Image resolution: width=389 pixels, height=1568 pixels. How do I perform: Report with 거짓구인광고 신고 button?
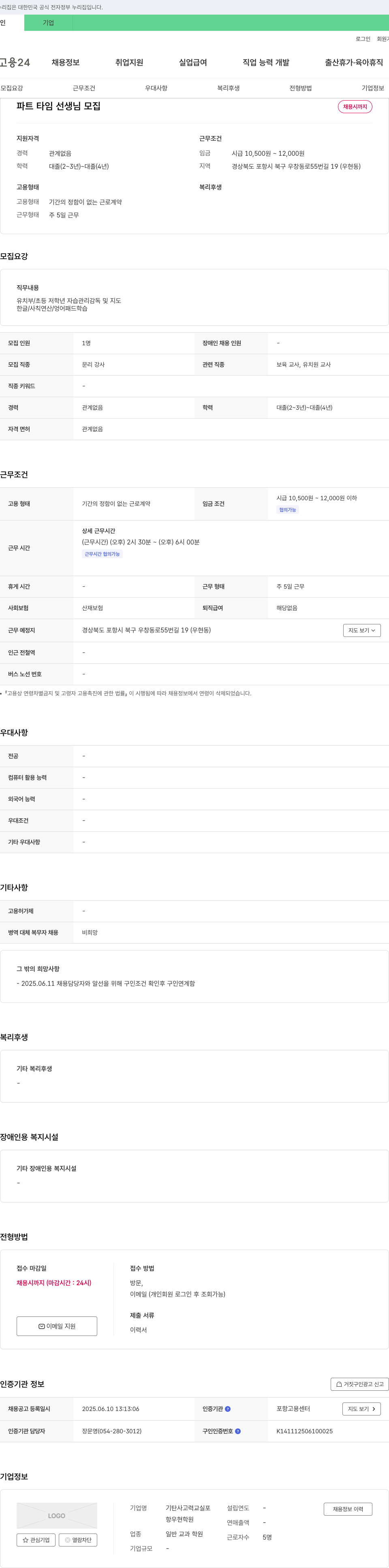360,1383
